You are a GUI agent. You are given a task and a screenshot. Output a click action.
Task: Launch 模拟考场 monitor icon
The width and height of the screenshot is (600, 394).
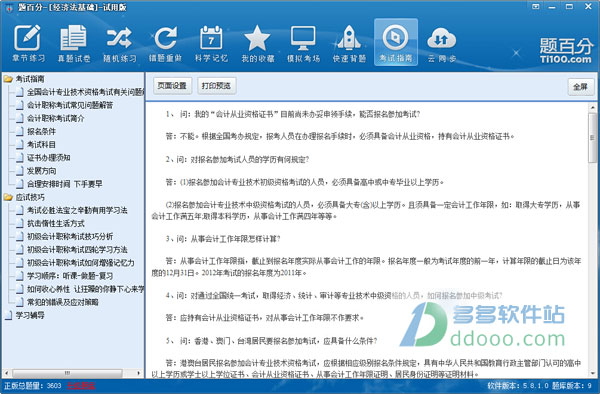pyautogui.click(x=303, y=42)
